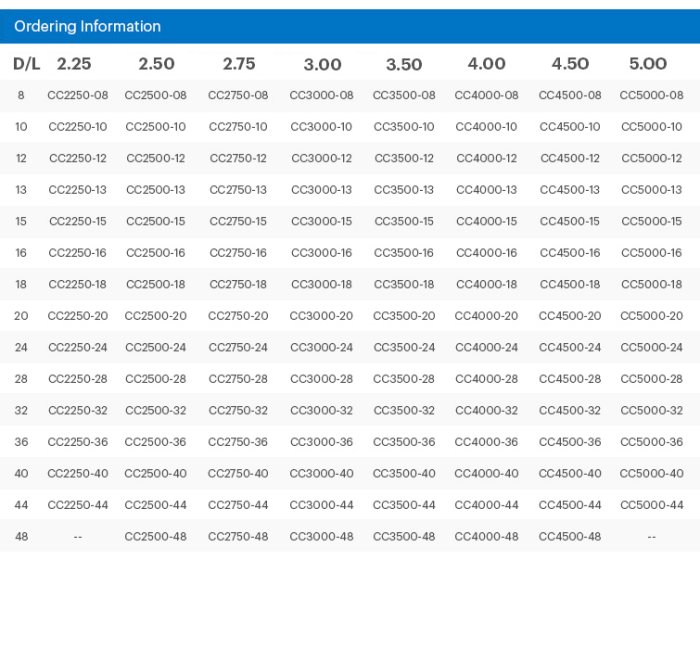The height and width of the screenshot is (649, 700).
Task: Click the length 44 row label
Action: (x=21, y=505)
